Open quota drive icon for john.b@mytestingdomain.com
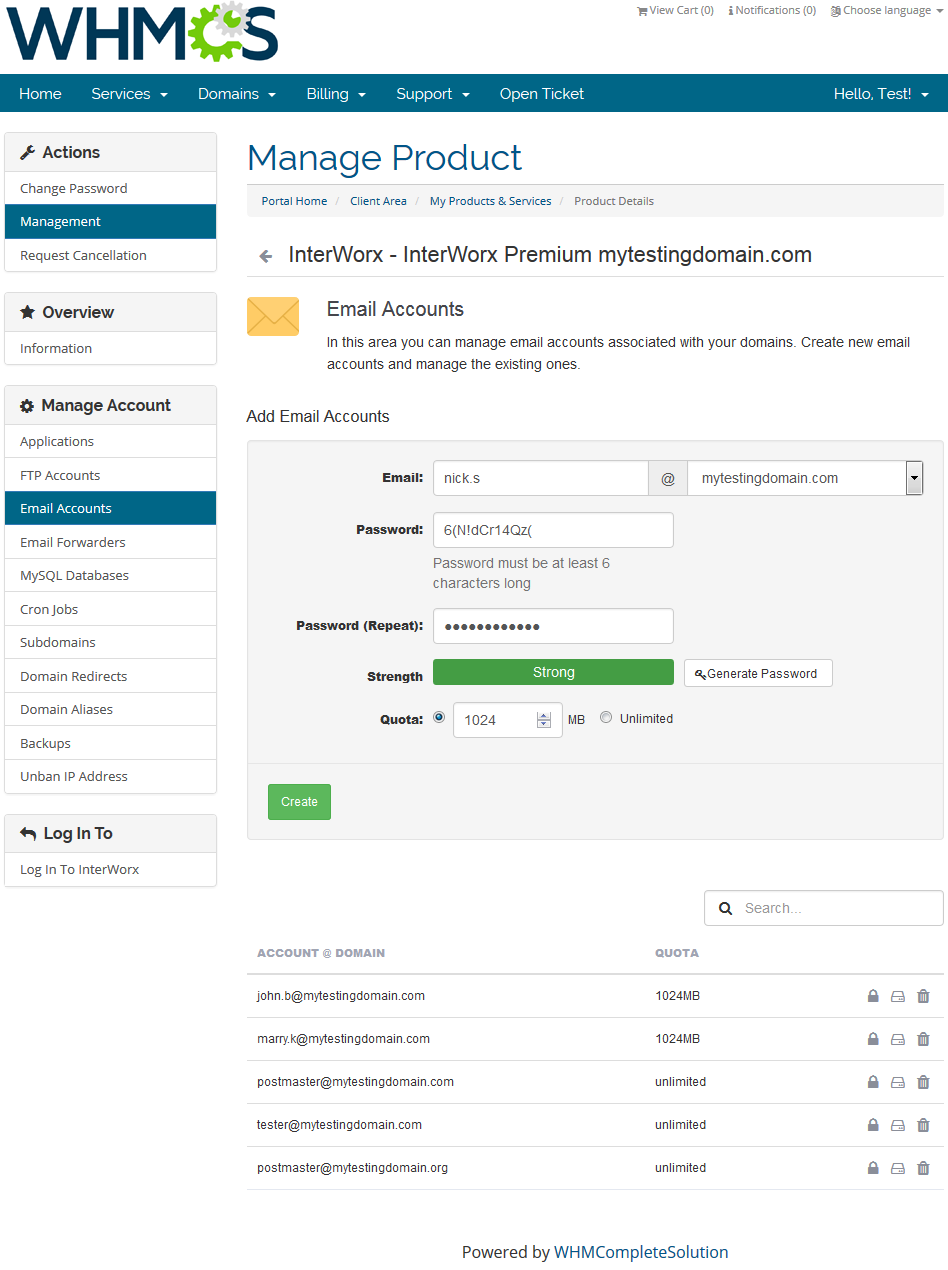 point(898,996)
